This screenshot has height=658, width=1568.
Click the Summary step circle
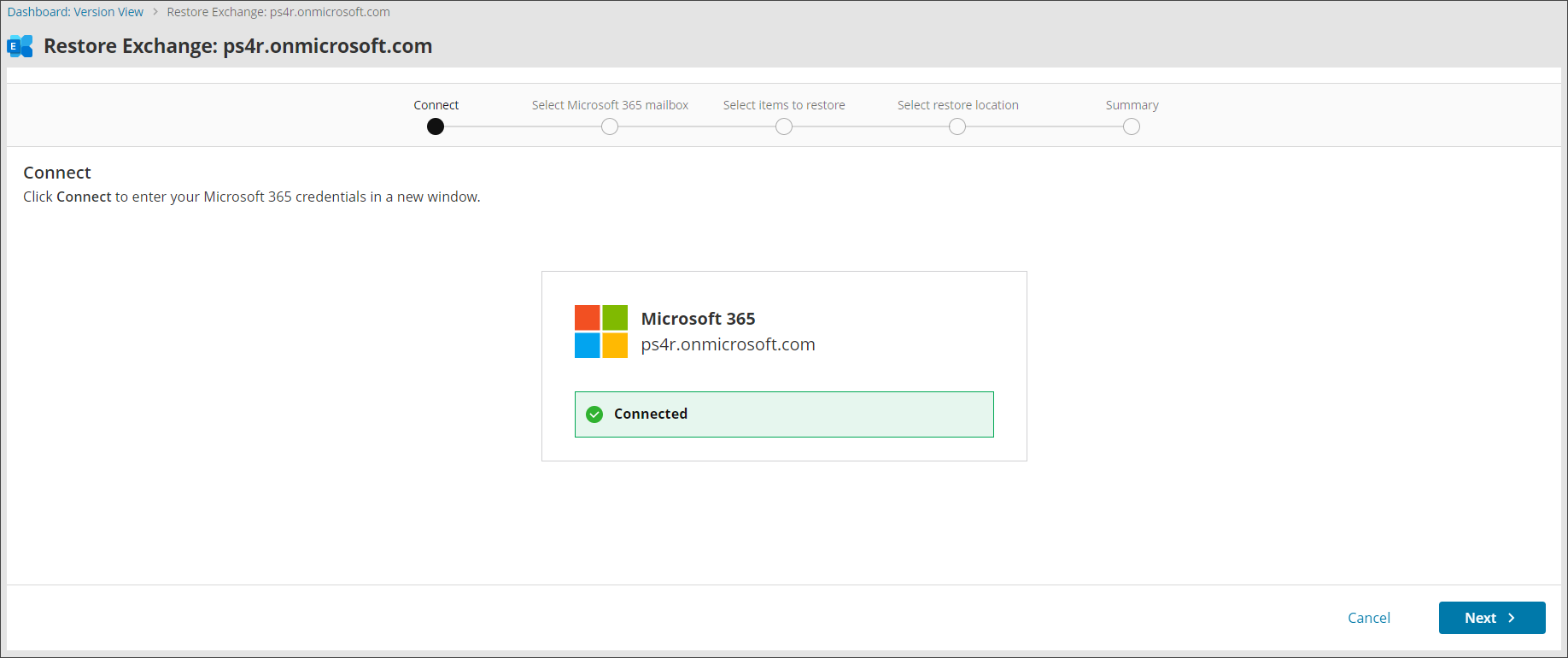click(x=1132, y=126)
